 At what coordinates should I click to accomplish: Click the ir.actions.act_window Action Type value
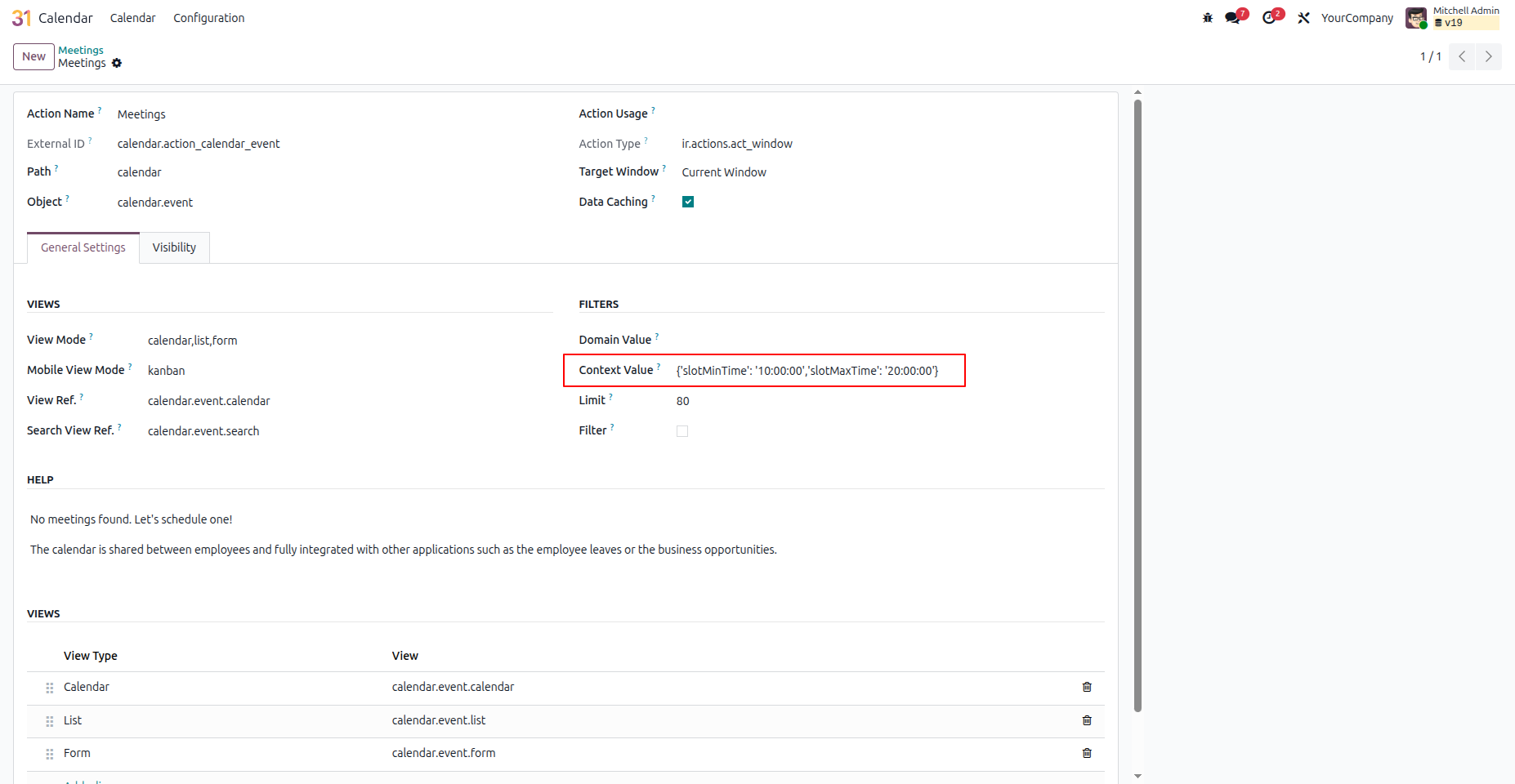[x=737, y=144]
